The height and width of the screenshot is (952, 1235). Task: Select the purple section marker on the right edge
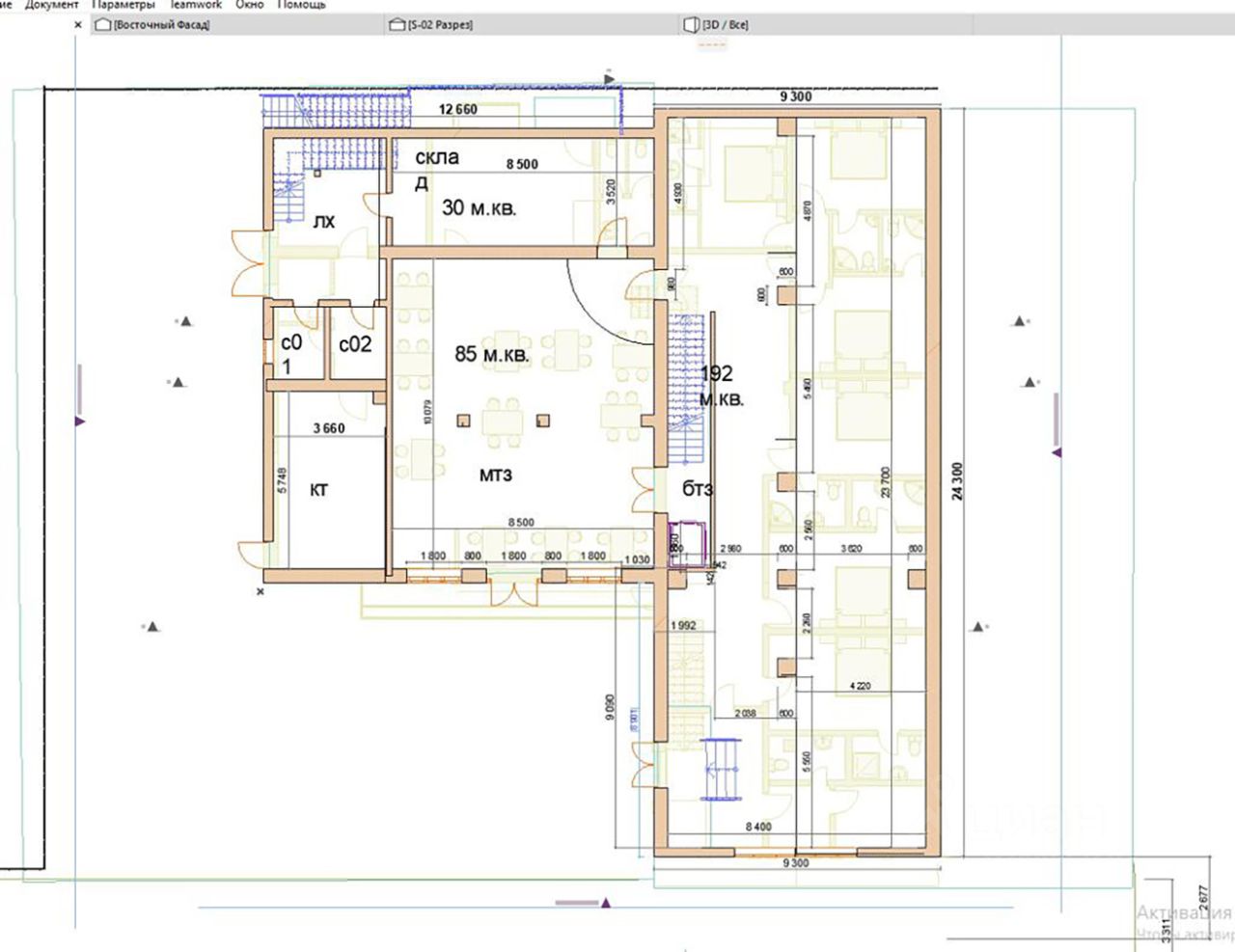coord(1057,451)
